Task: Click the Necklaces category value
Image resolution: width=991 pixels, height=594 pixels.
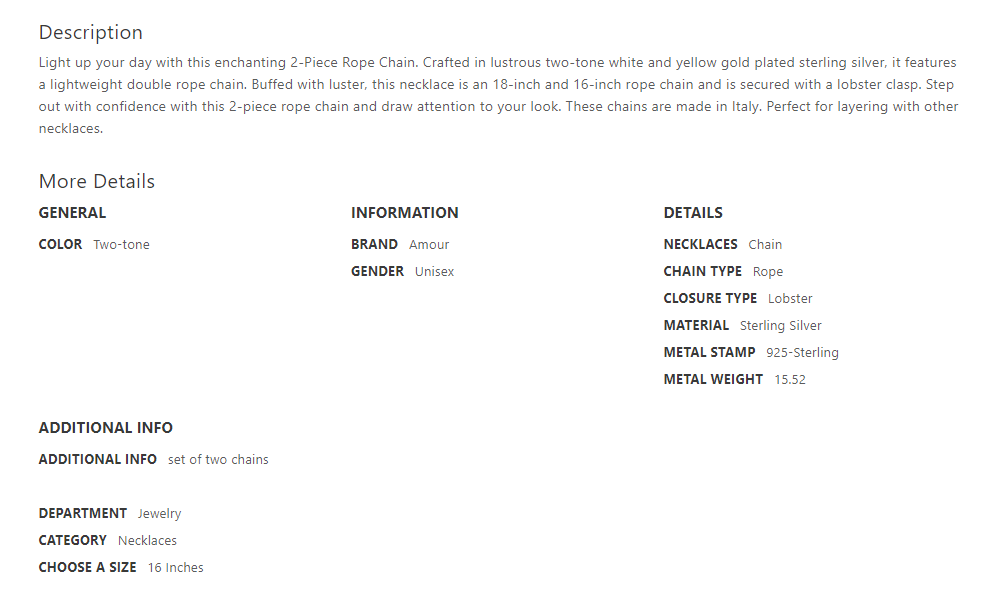Action: [147, 541]
